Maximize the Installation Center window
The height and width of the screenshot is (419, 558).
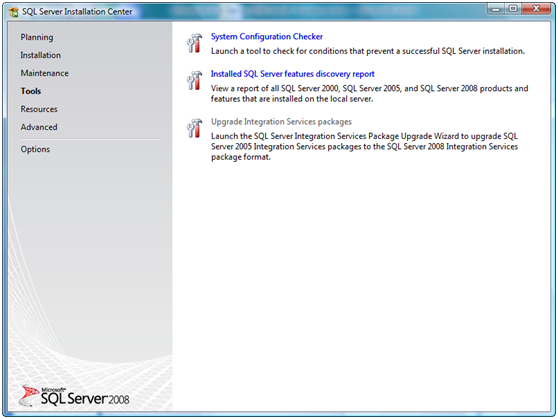coord(513,9)
